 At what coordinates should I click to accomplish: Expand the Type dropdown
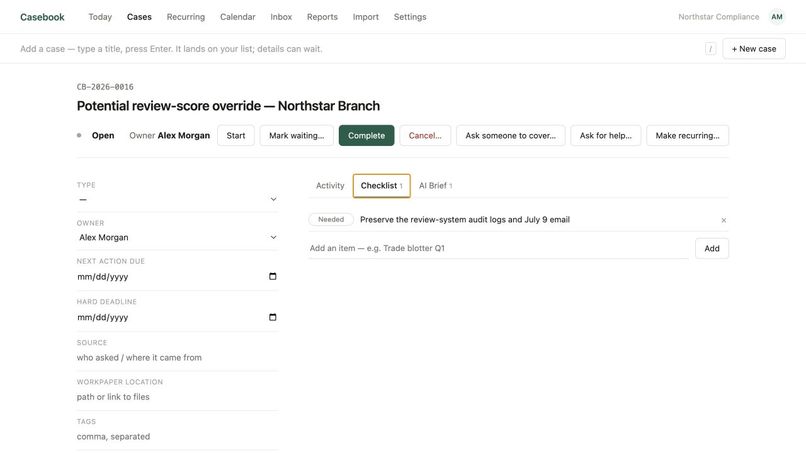177,200
